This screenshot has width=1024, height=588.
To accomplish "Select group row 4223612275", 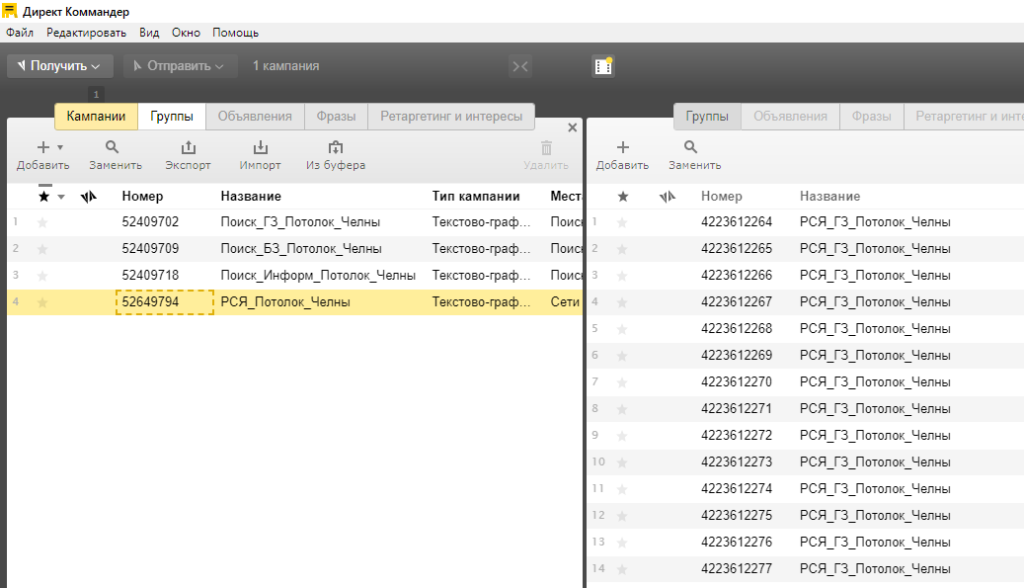I will pyautogui.click(x=805, y=515).
